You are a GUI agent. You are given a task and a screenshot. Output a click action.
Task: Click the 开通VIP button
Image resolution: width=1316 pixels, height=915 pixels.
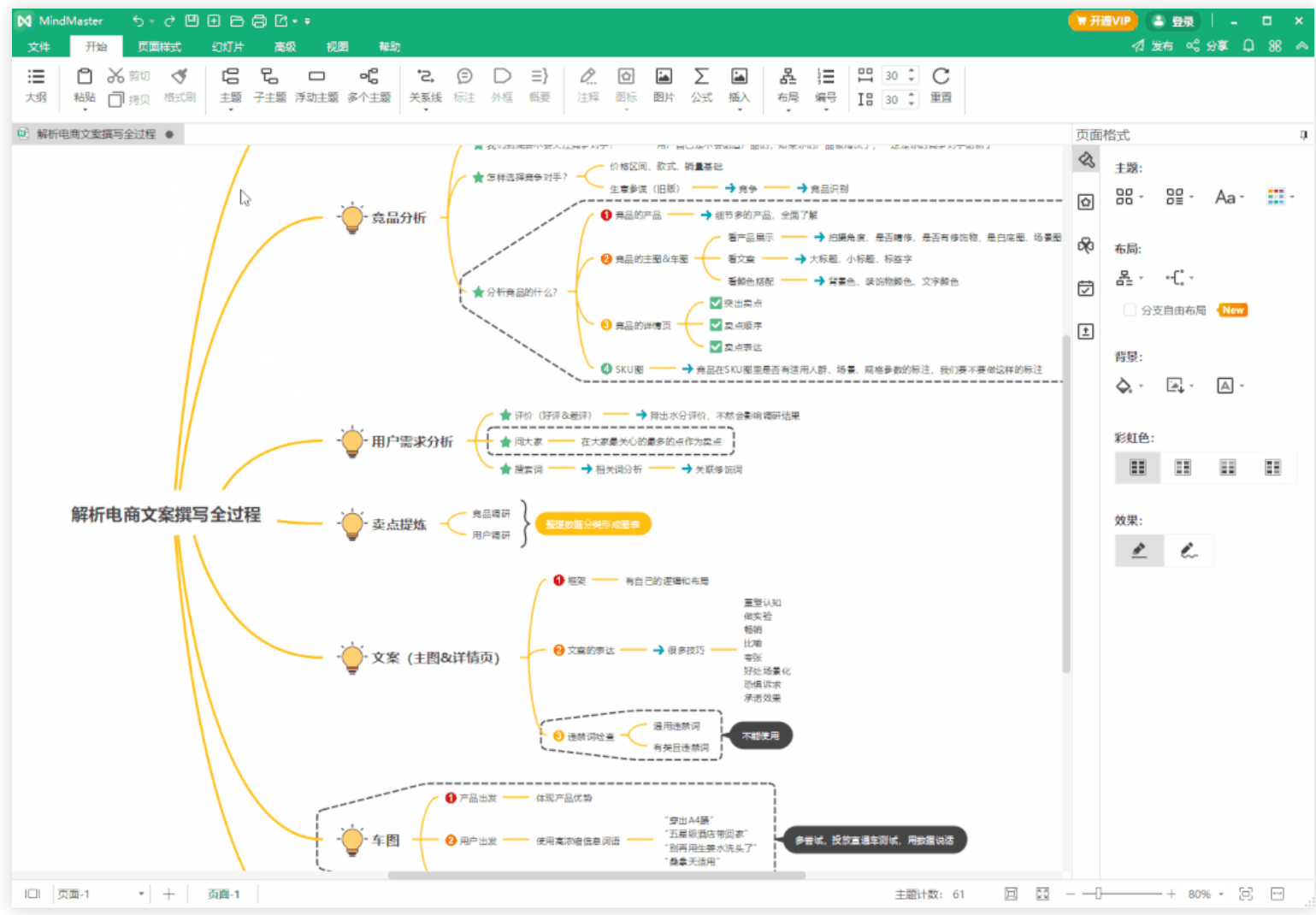[1103, 21]
